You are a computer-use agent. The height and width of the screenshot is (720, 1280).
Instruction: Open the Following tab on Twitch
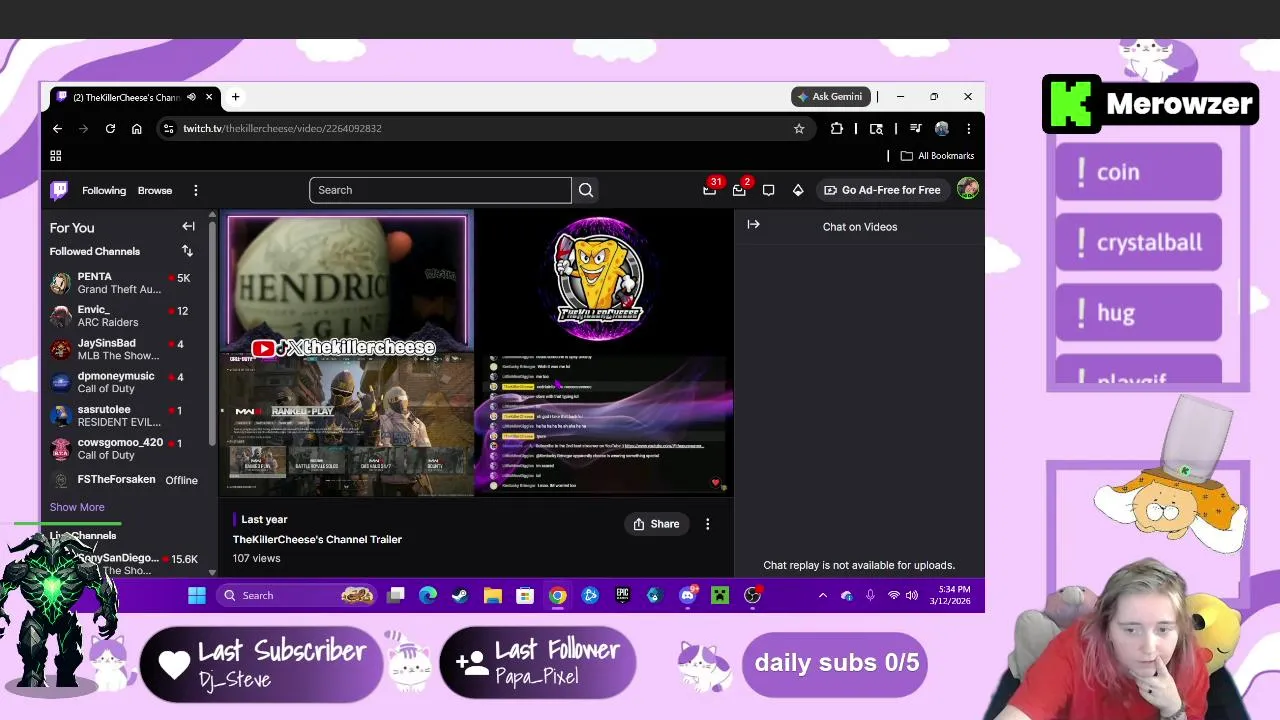coord(104,190)
